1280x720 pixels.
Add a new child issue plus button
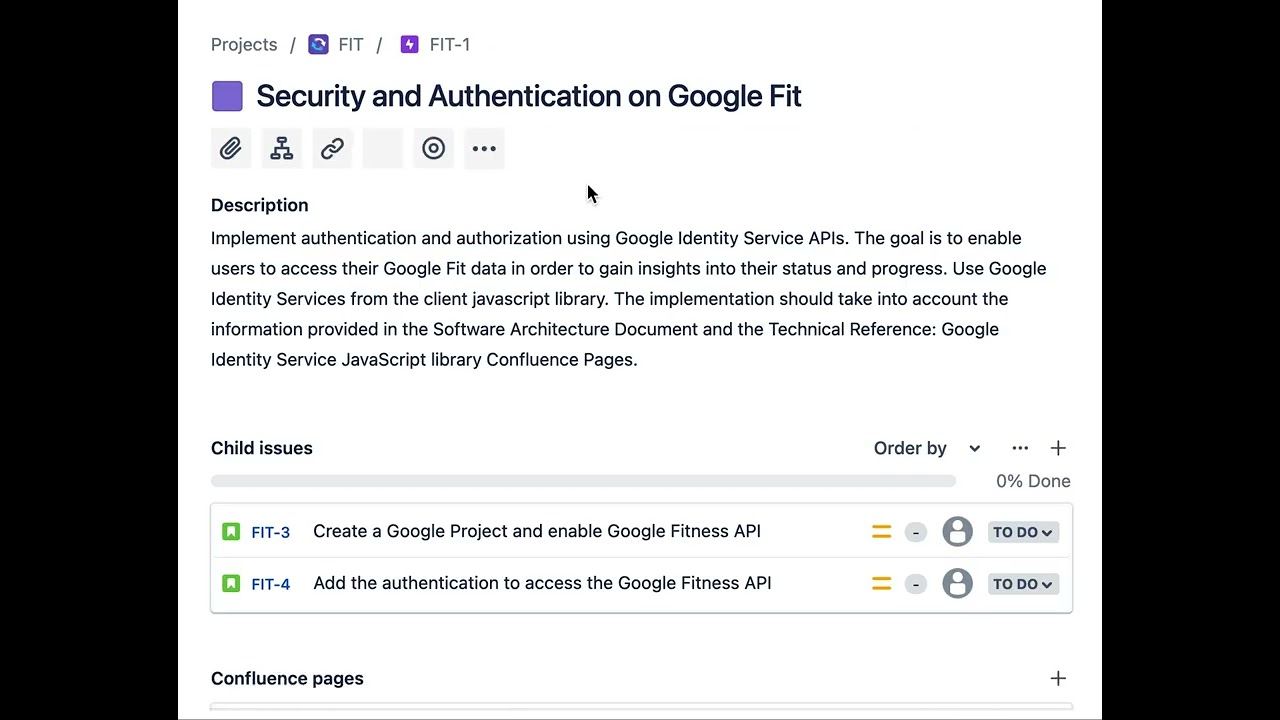[x=1058, y=448]
